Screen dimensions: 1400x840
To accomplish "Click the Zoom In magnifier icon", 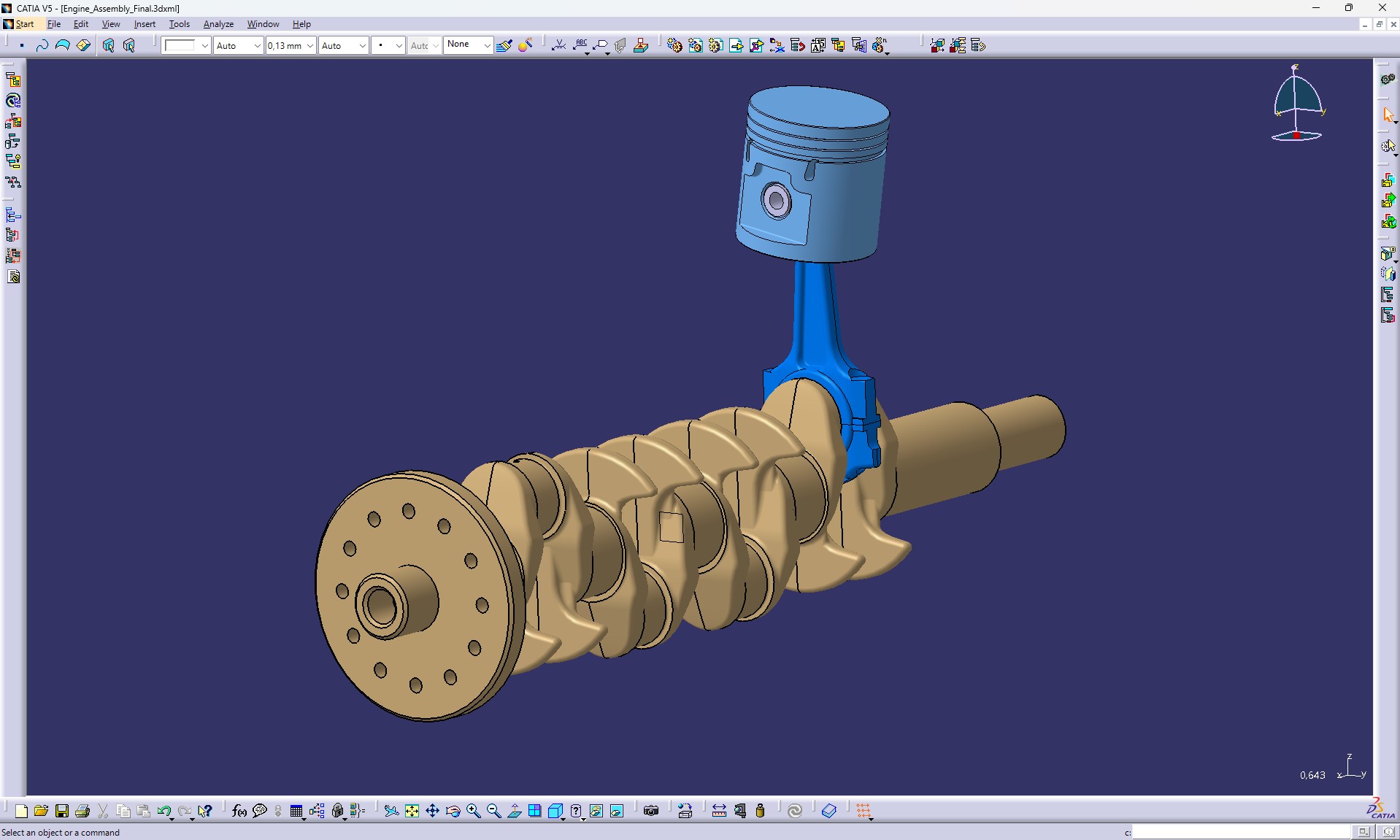I will coord(473,811).
